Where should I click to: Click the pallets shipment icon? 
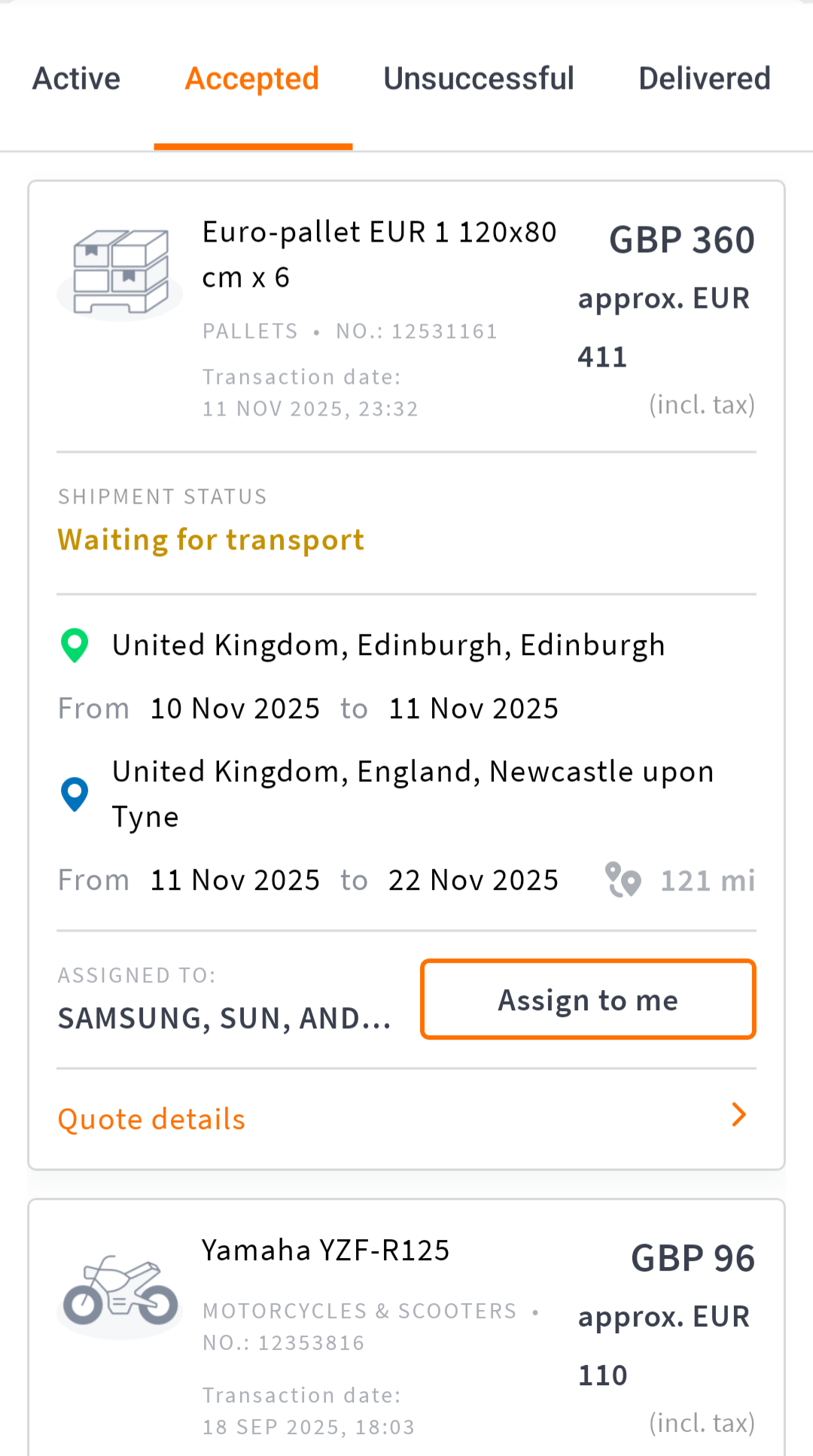point(120,273)
